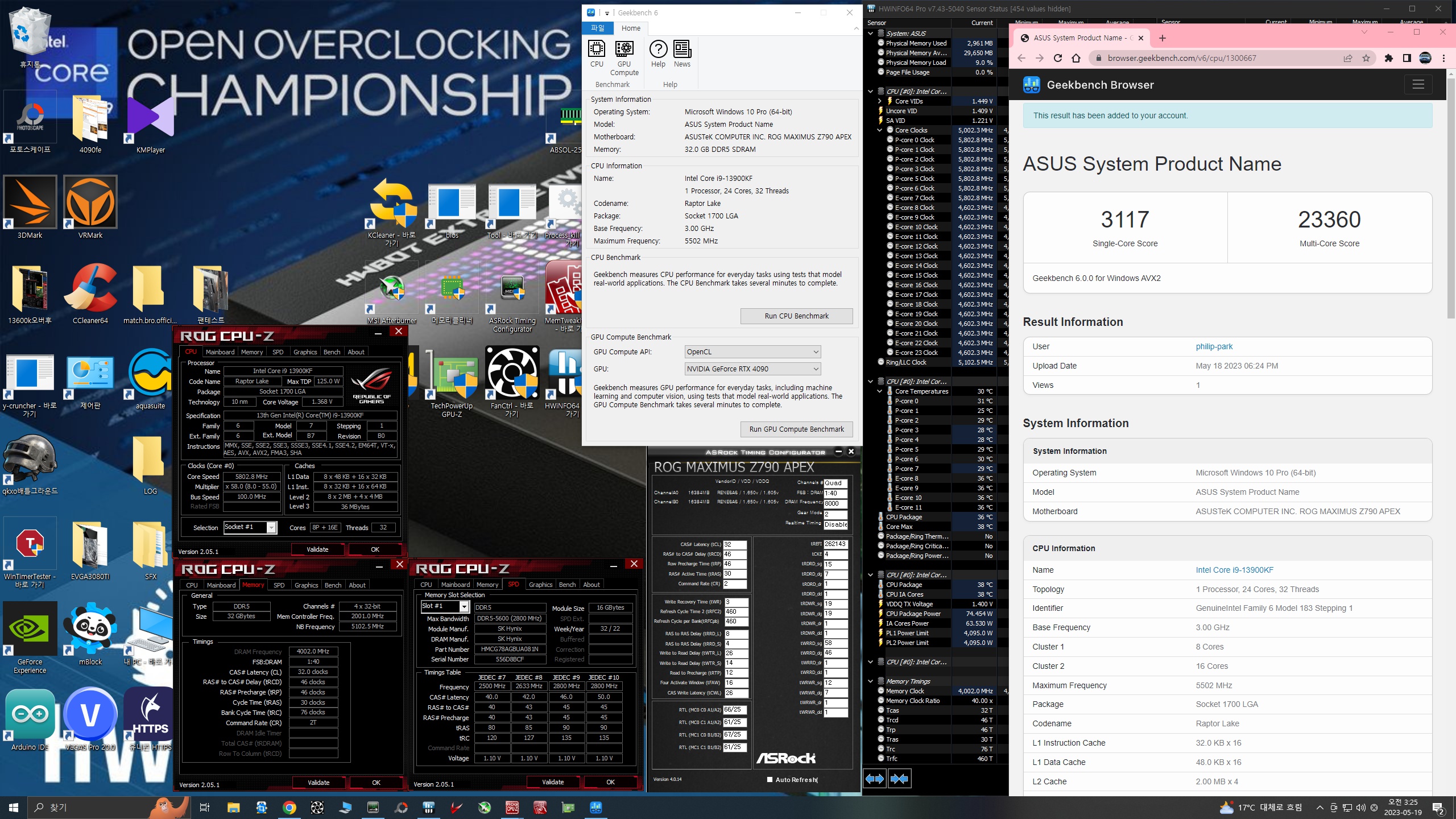The width and height of the screenshot is (1456, 819).
Task: Open philip-park user link
Action: pos(1214,346)
